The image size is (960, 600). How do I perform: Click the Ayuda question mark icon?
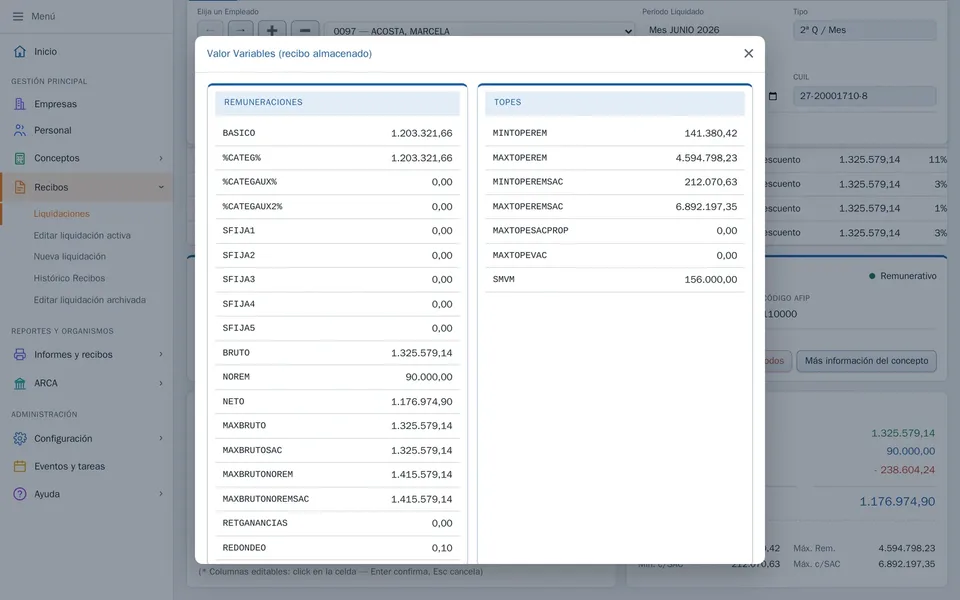20,494
